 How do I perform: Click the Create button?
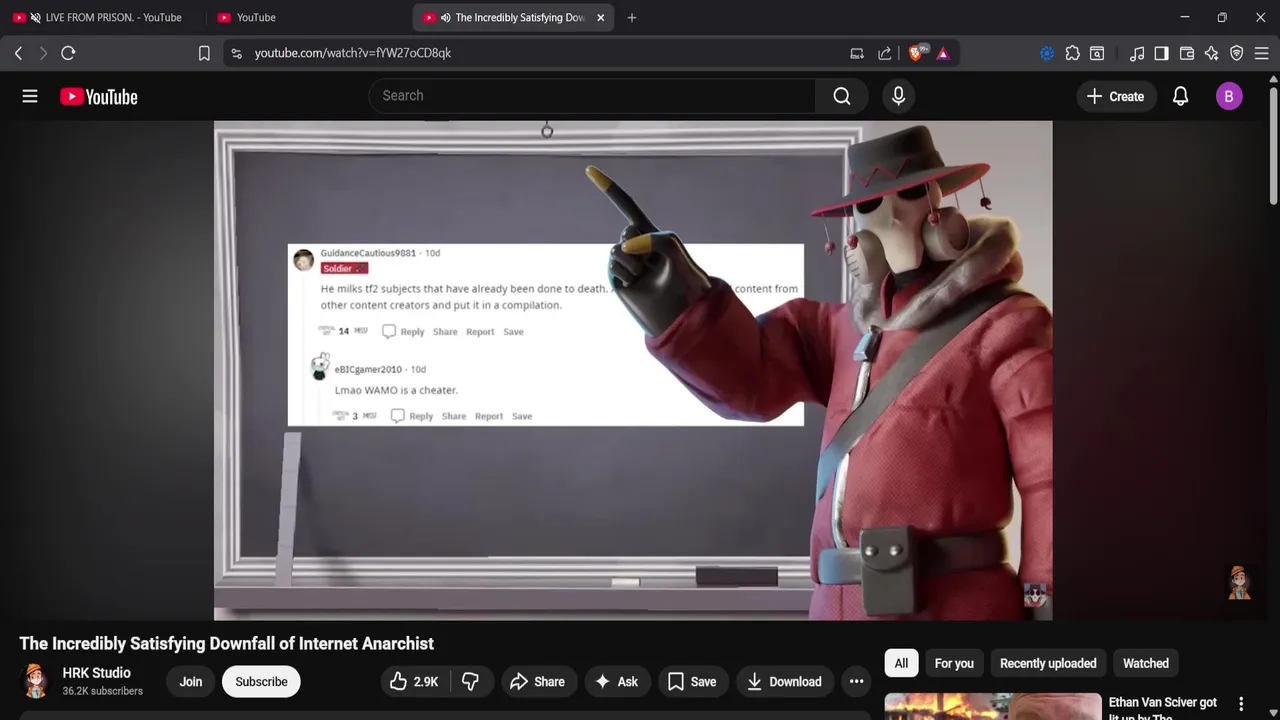pos(1116,96)
